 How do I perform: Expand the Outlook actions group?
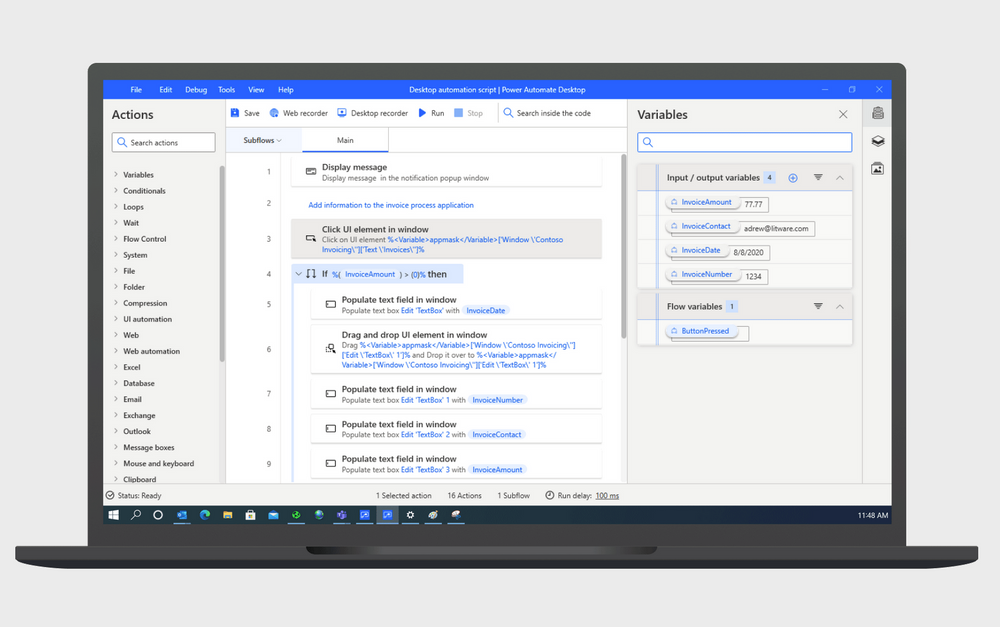(116, 431)
